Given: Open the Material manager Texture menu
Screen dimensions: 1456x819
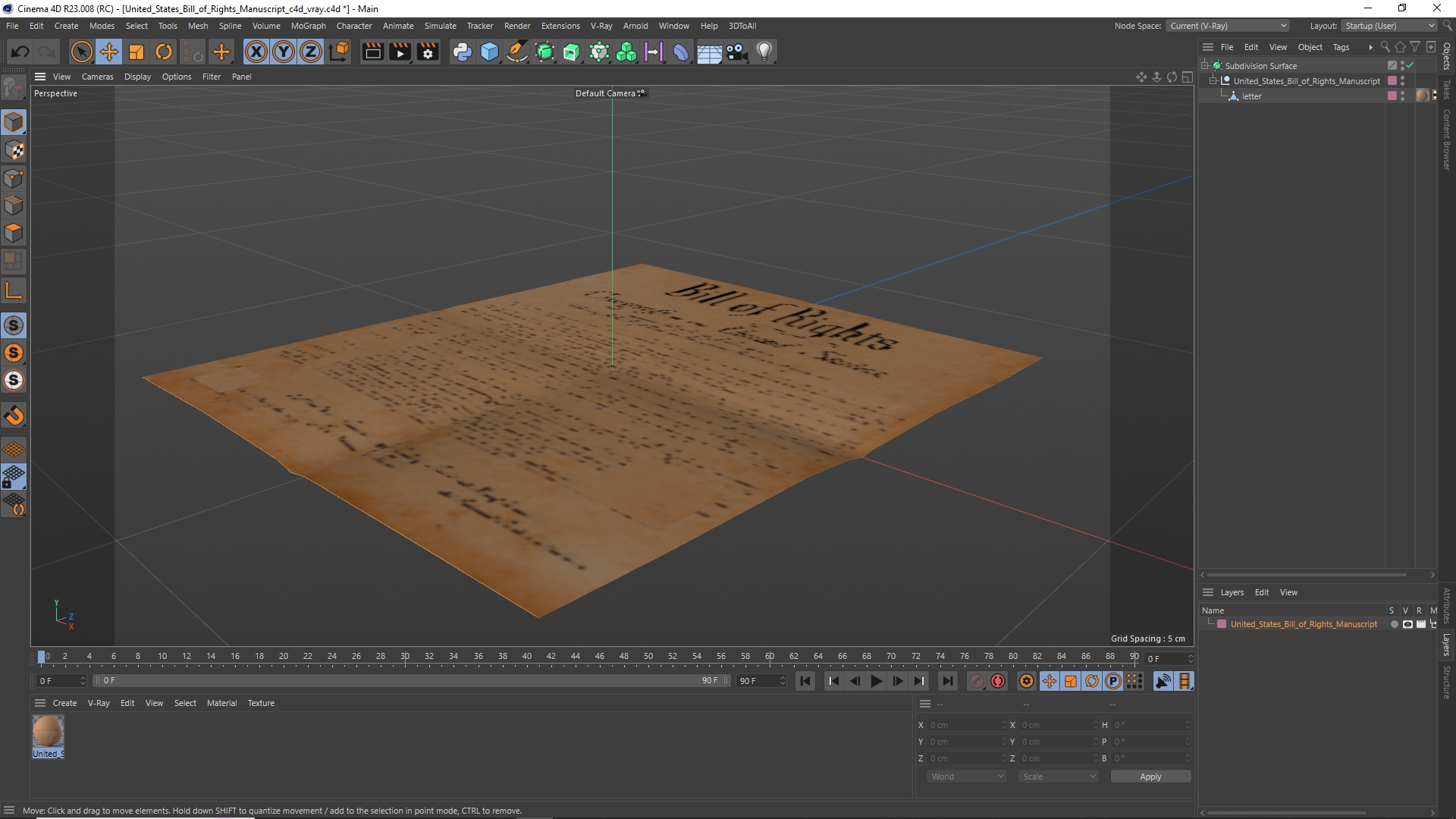Looking at the screenshot, I should pyautogui.click(x=261, y=703).
